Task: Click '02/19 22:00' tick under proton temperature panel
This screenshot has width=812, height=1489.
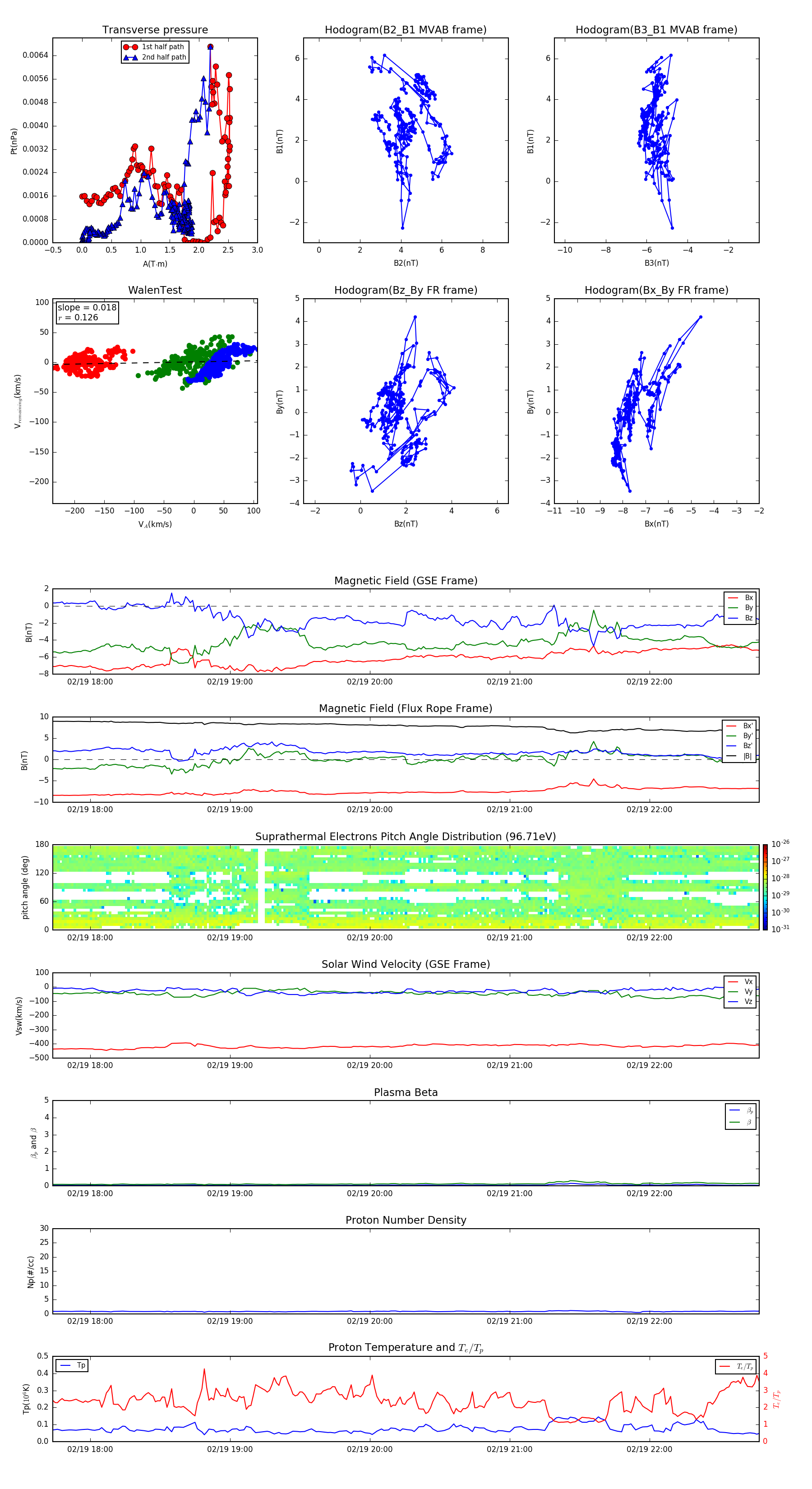Action: [x=650, y=1450]
